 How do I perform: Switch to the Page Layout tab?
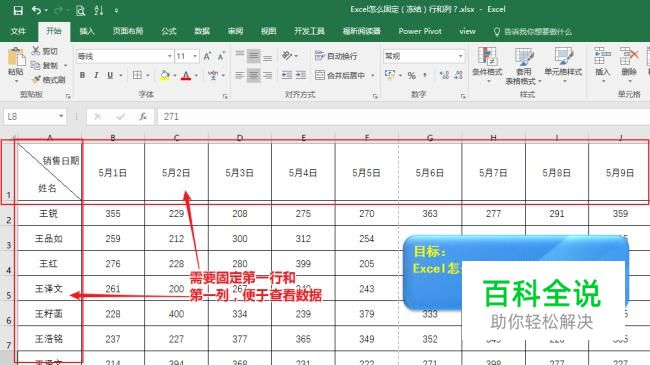128,31
